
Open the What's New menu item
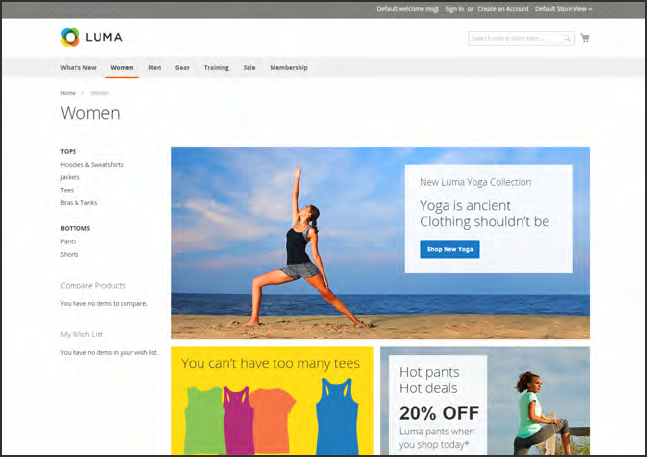click(78, 67)
